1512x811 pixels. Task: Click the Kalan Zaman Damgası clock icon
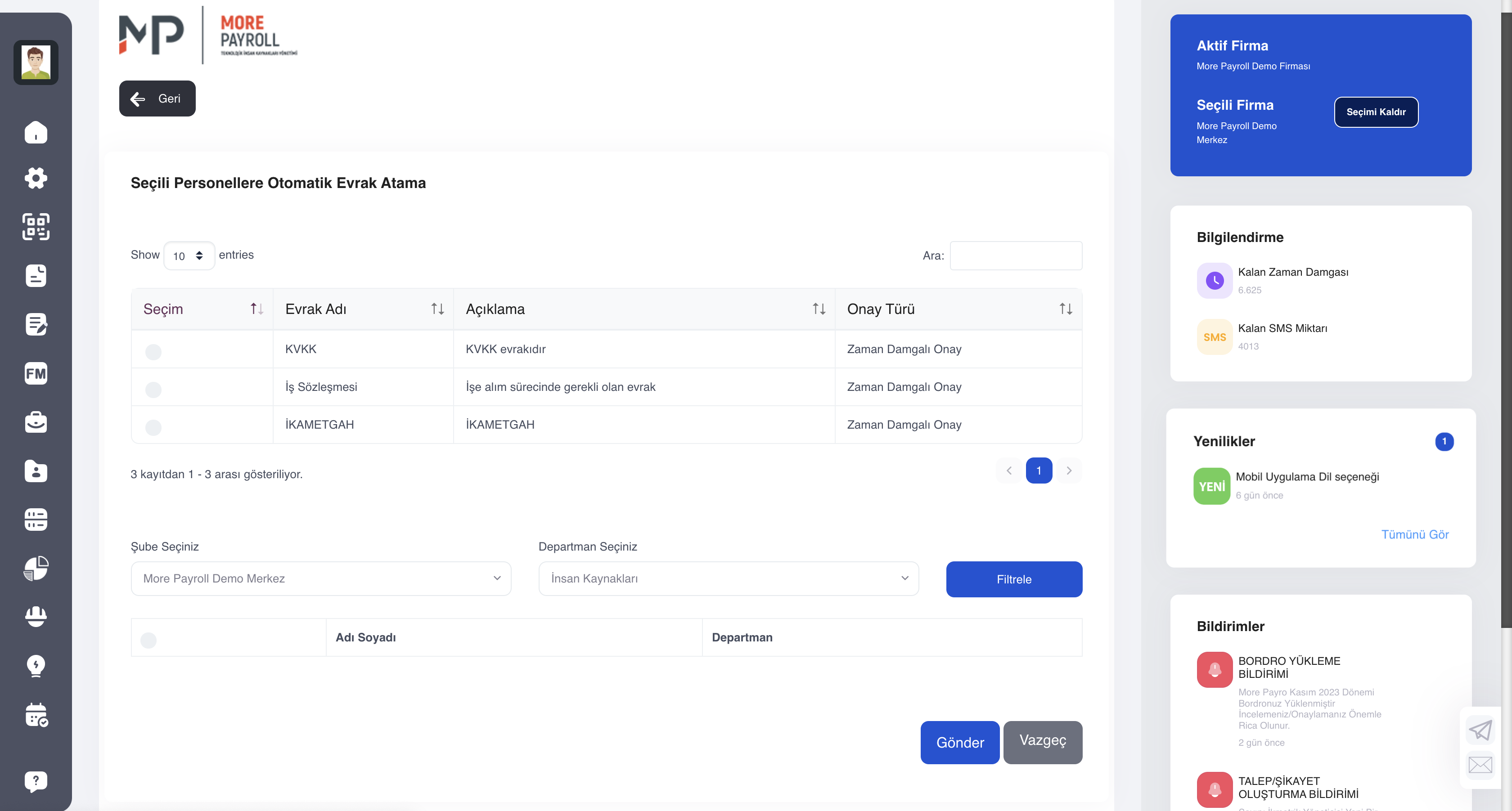[1215, 281]
